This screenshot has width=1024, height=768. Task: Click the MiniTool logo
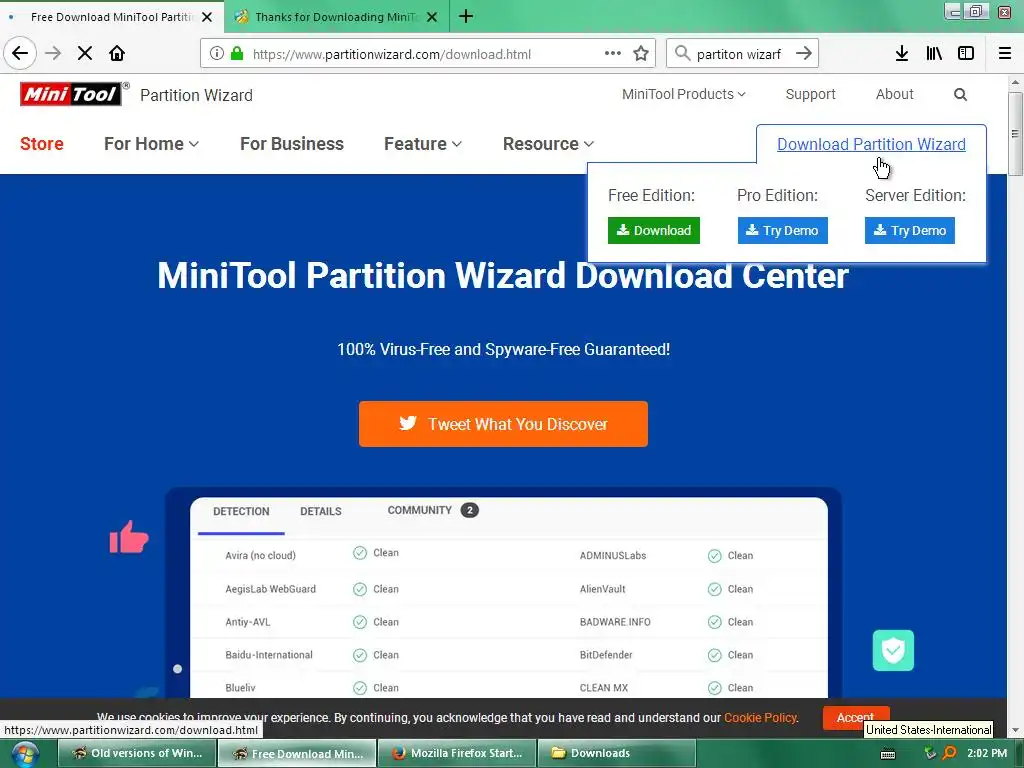point(71,94)
